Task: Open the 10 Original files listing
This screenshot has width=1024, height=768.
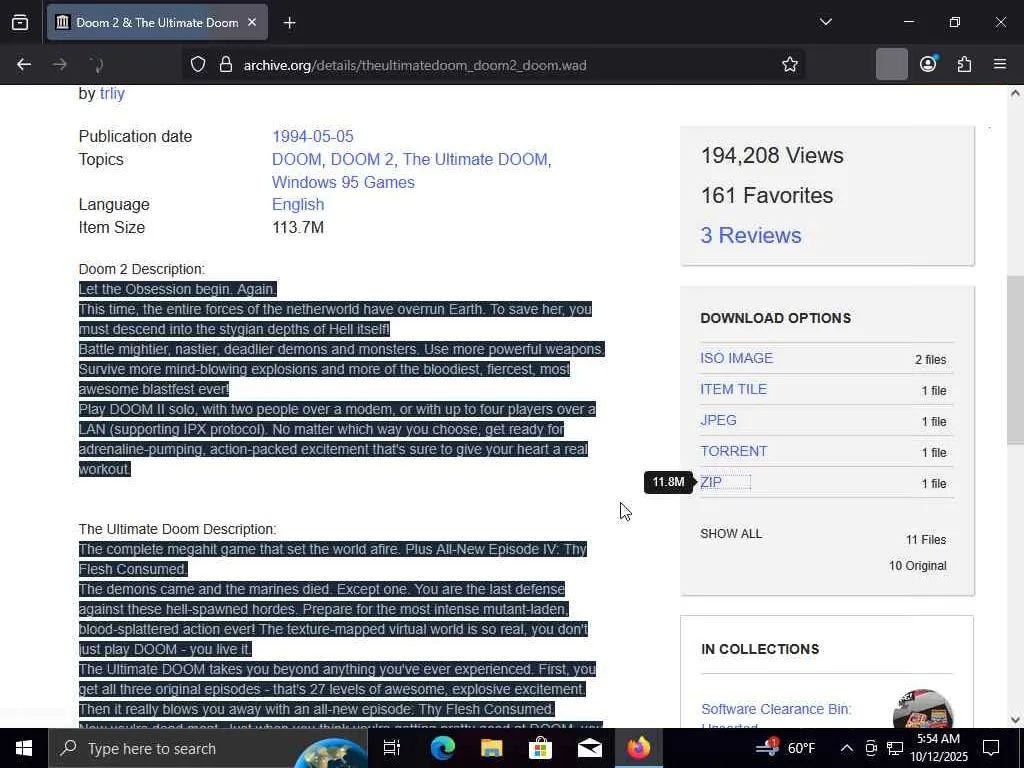Action: coord(918,566)
